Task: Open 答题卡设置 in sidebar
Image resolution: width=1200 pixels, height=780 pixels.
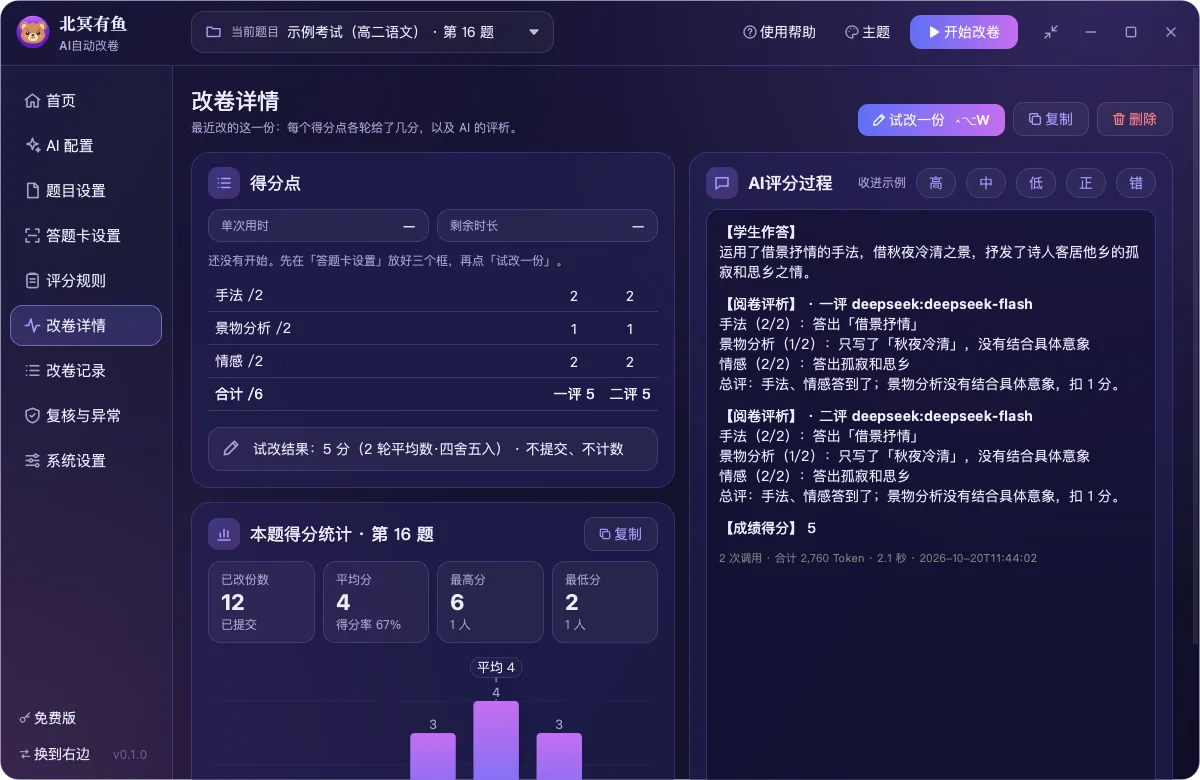Action: click(86, 235)
